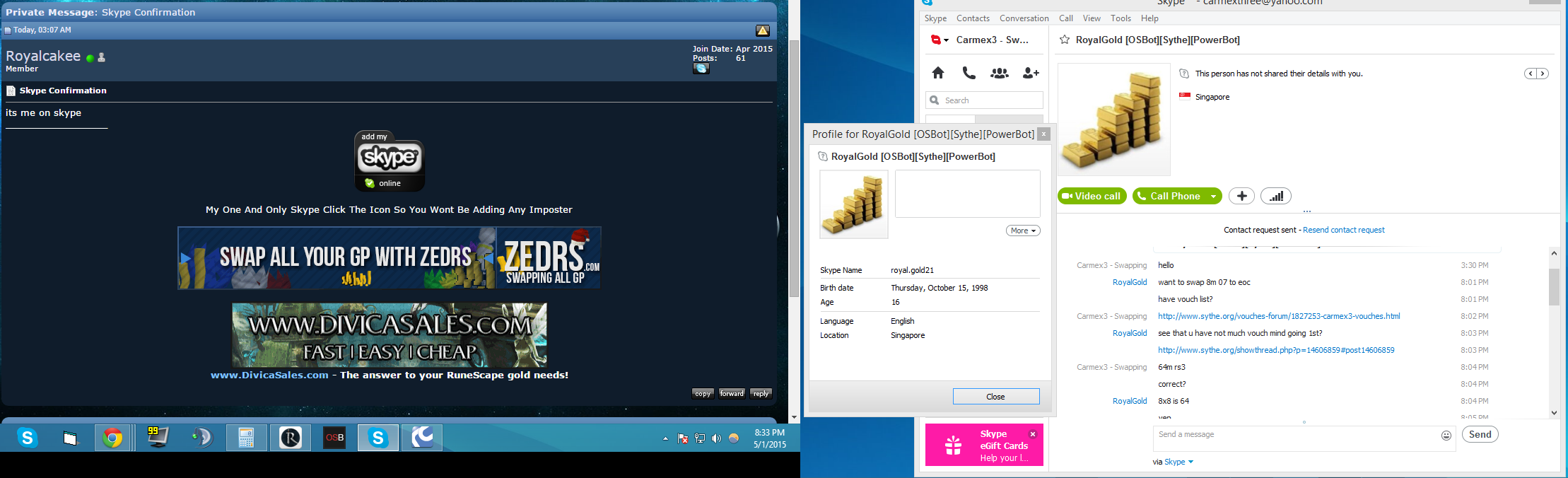Viewport: 1568px width, 478px height.
Task: Click the Skype icon under Posts
Action: (x=701, y=69)
